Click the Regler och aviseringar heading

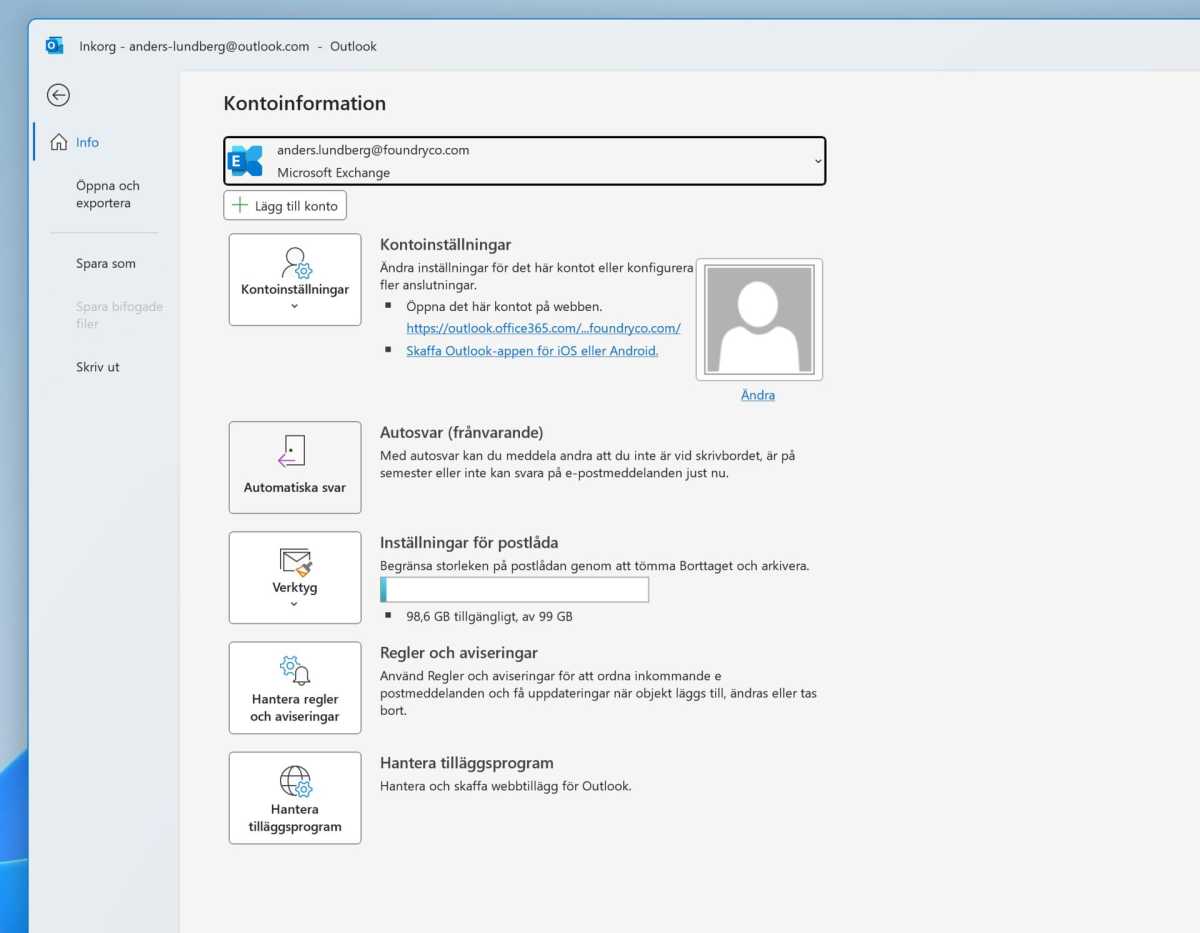pyautogui.click(x=459, y=653)
